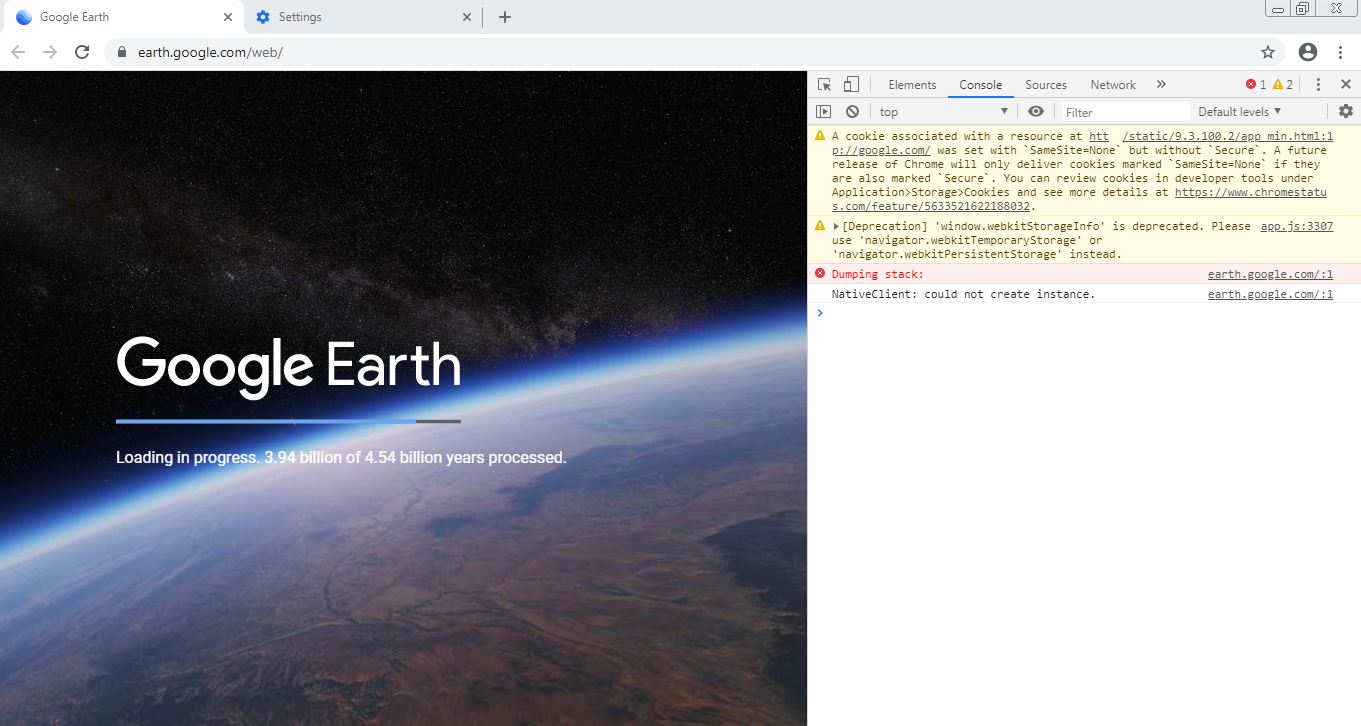The width and height of the screenshot is (1361, 726).
Task: Open Console settings gear
Action: click(1346, 112)
